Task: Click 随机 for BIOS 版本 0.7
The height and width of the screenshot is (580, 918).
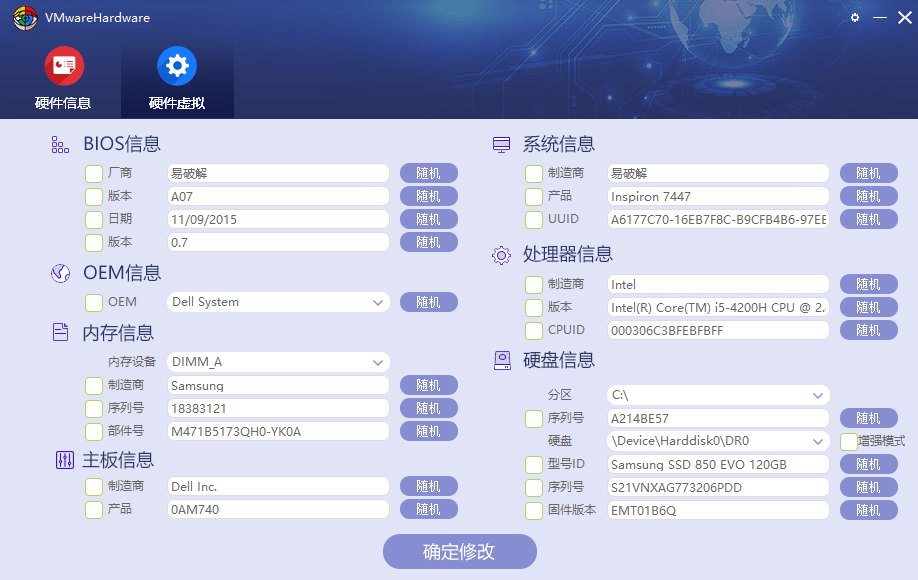Action: point(429,242)
